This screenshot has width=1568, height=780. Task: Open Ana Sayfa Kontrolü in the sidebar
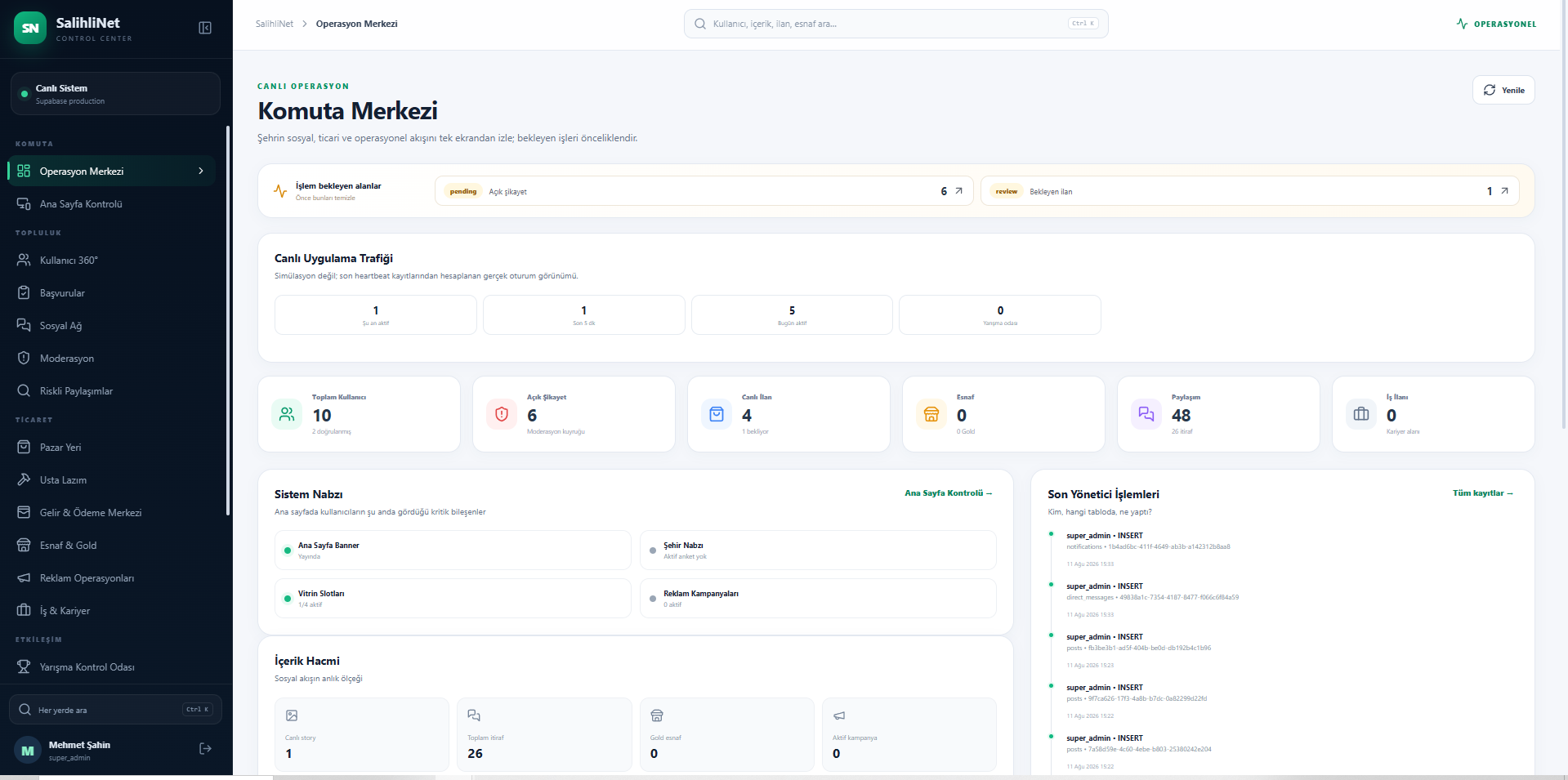pos(111,203)
